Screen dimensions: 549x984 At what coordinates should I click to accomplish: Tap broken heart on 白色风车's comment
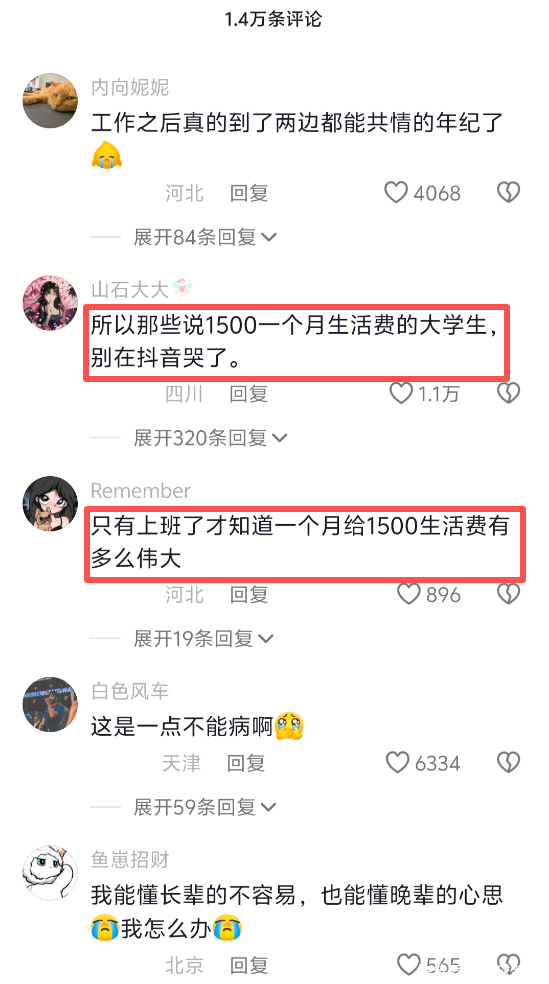point(508,762)
